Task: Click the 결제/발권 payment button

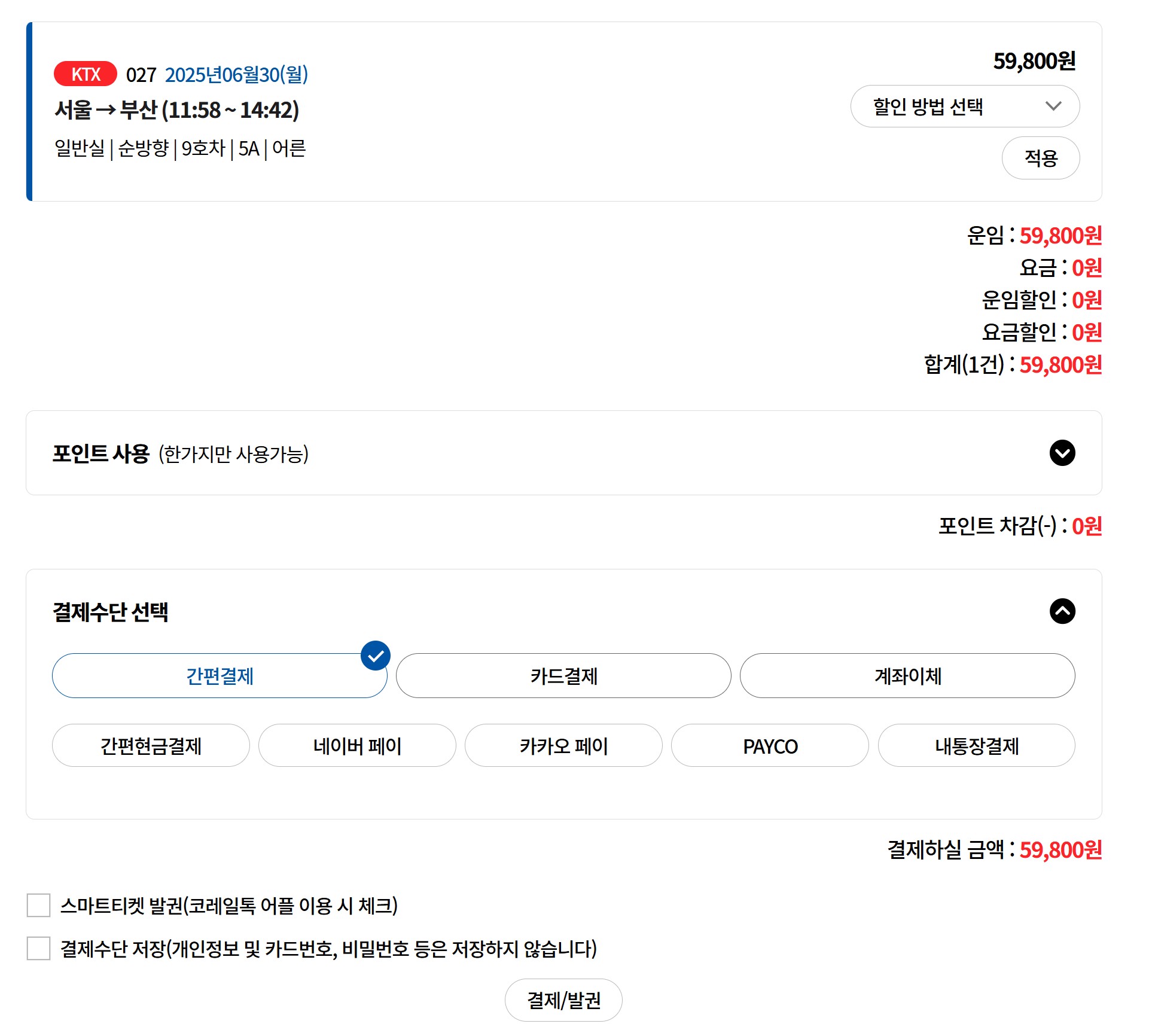Action: 563,999
